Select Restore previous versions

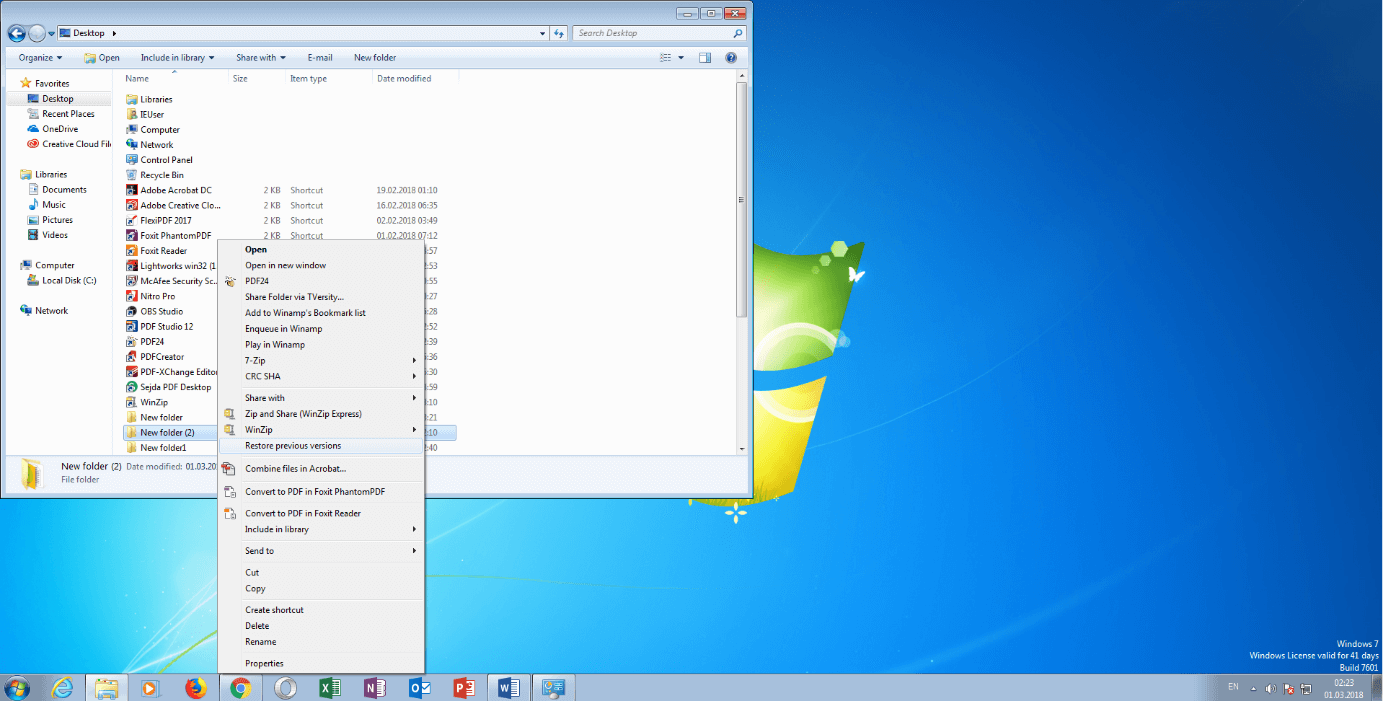(321, 446)
